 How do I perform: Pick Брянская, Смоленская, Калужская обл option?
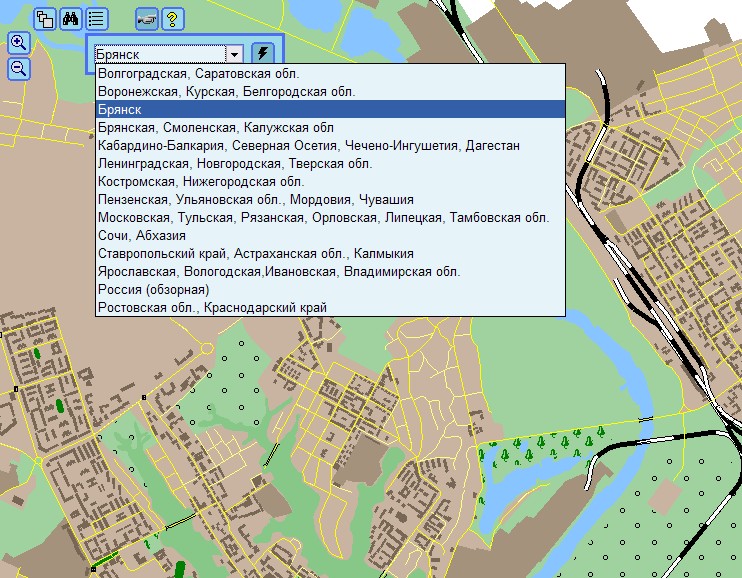pyautogui.click(x=215, y=128)
